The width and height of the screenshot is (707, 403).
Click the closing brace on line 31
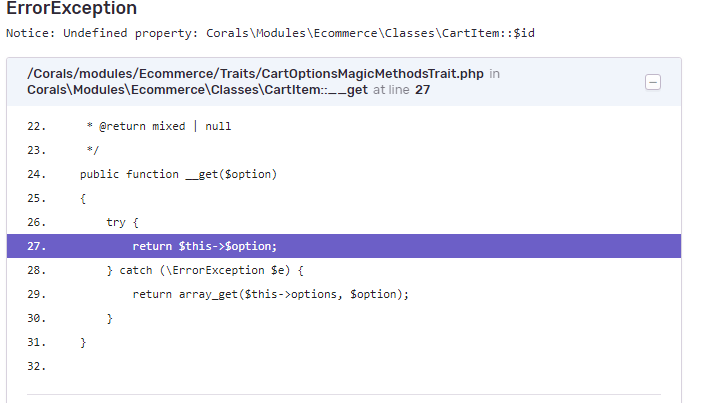83,343
